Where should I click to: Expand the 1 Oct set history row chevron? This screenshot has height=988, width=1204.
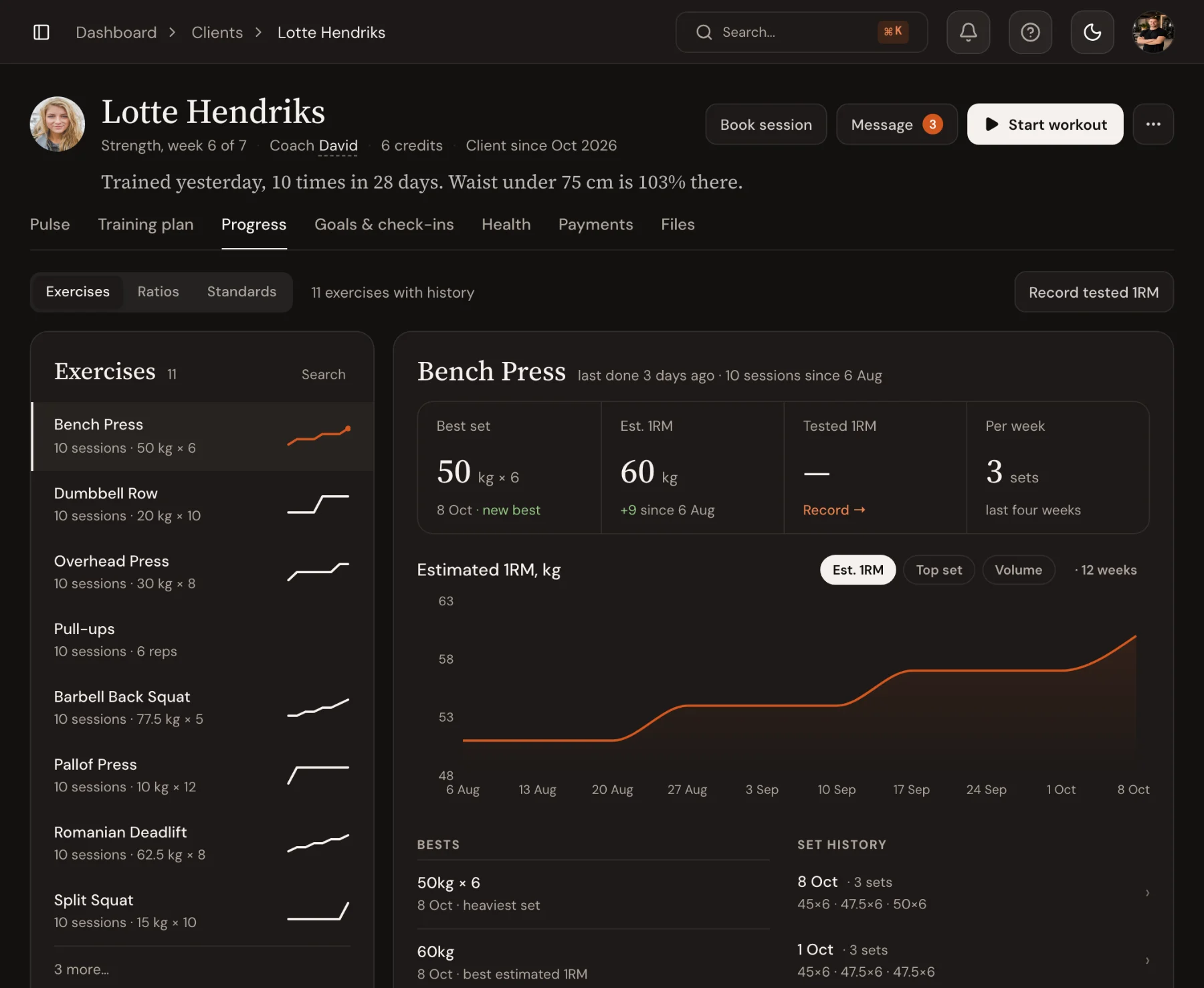(1147, 961)
